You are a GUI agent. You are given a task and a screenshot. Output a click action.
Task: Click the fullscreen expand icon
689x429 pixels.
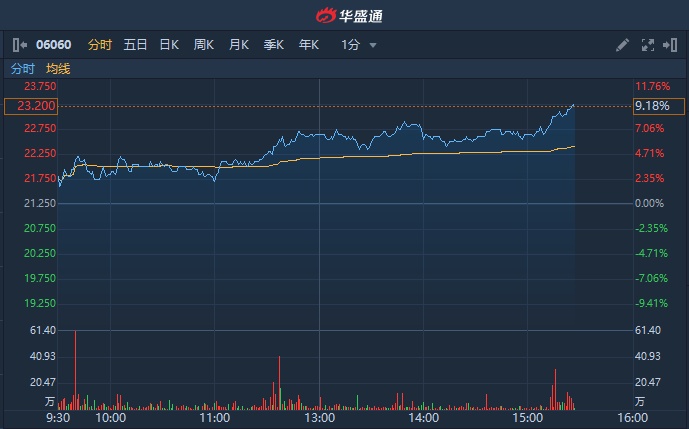[646, 45]
